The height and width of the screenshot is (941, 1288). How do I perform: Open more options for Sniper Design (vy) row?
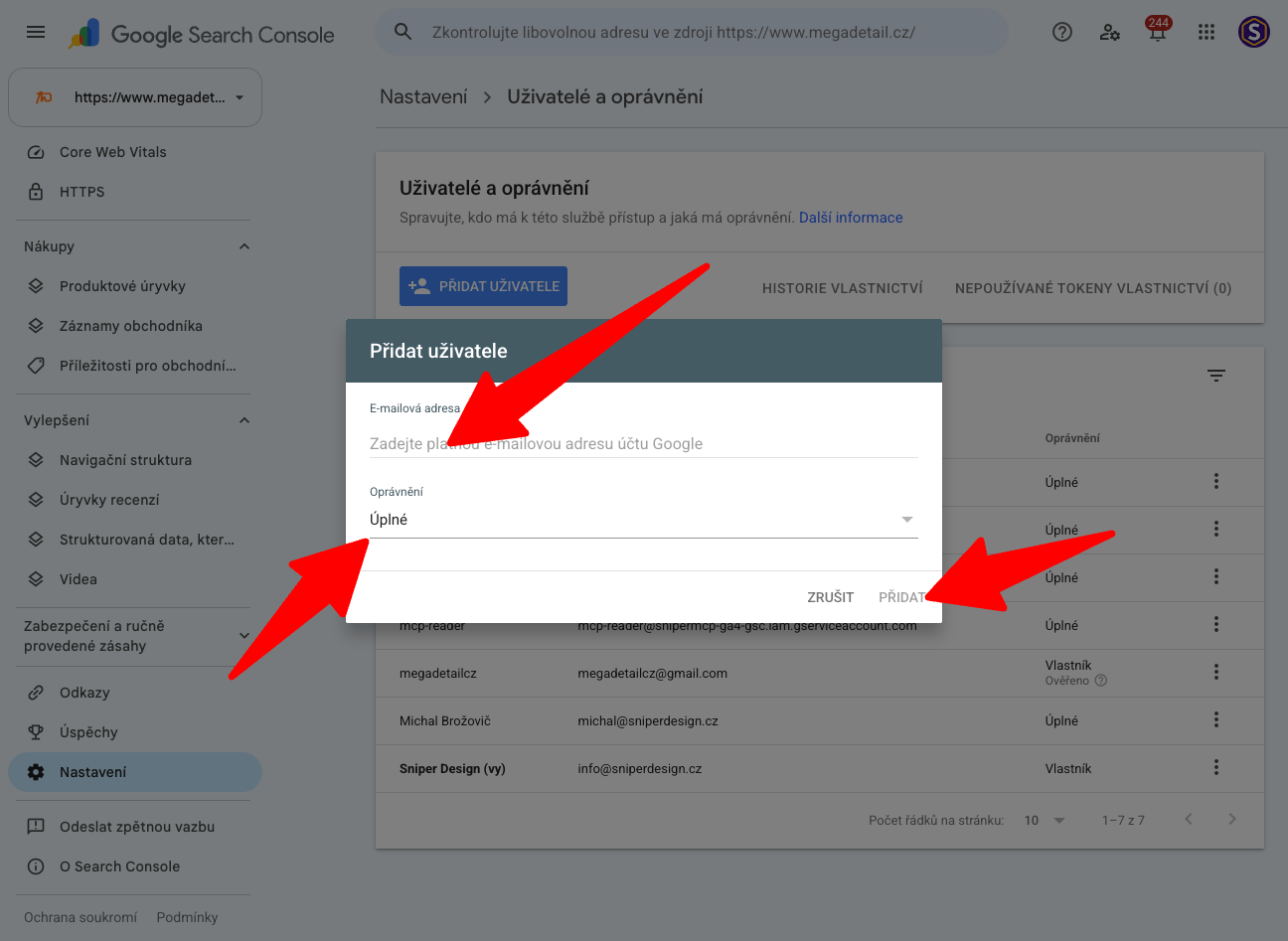tap(1215, 768)
